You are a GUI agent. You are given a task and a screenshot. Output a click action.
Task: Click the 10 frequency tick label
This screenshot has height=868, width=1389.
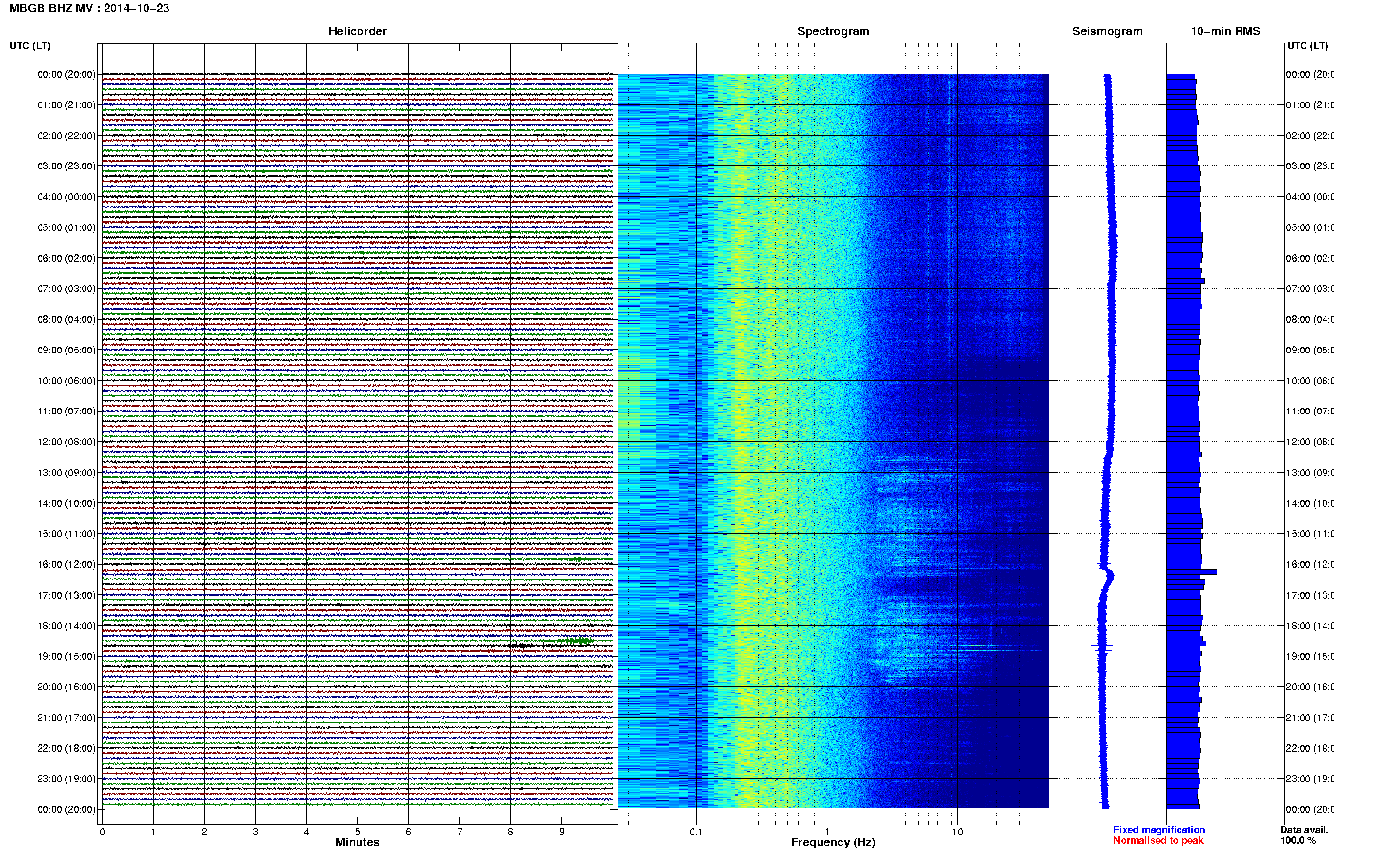tap(957, 832)
